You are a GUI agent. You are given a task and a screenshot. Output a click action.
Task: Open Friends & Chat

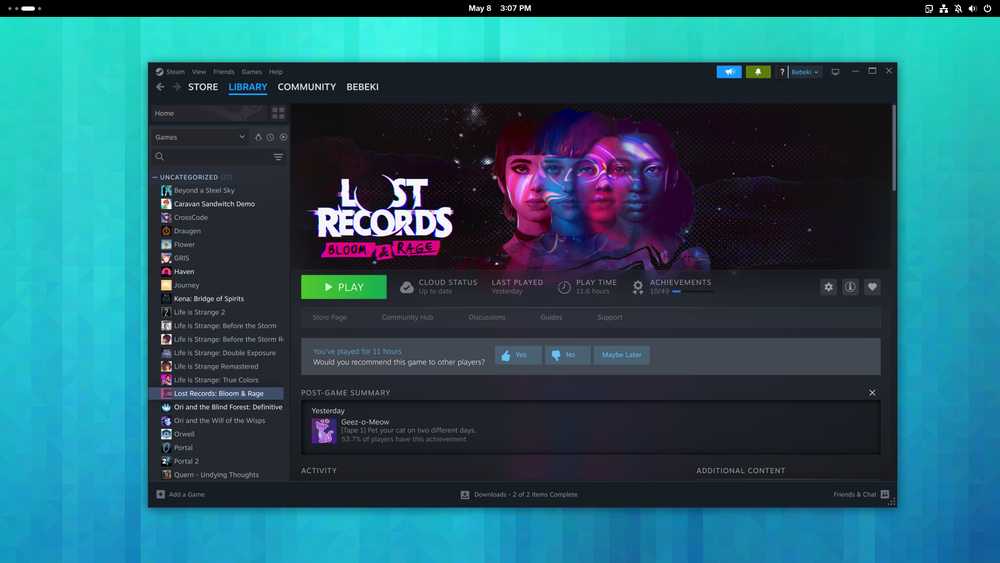click(x=861, y=494)
